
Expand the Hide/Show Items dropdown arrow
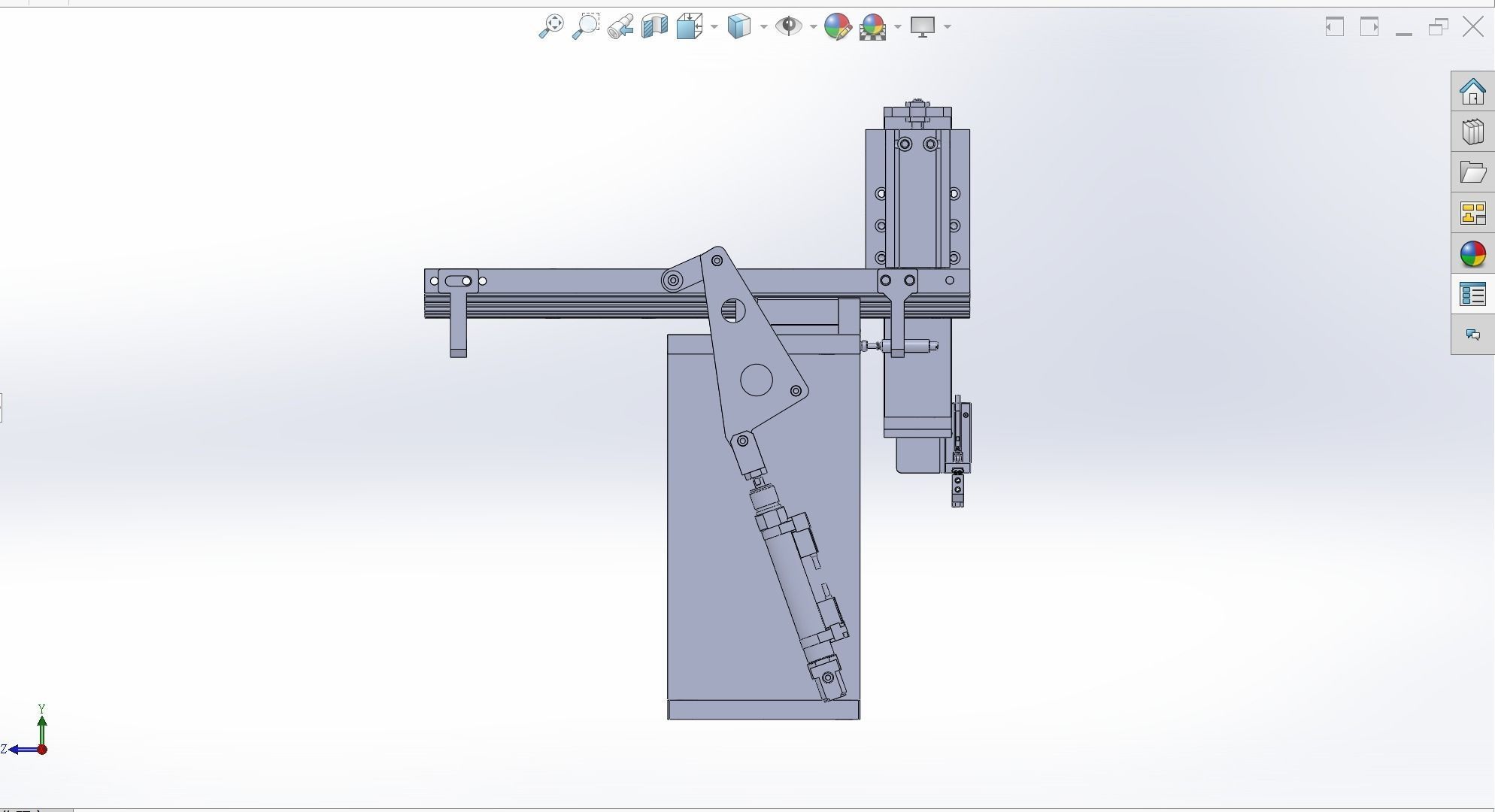[814, 27]
